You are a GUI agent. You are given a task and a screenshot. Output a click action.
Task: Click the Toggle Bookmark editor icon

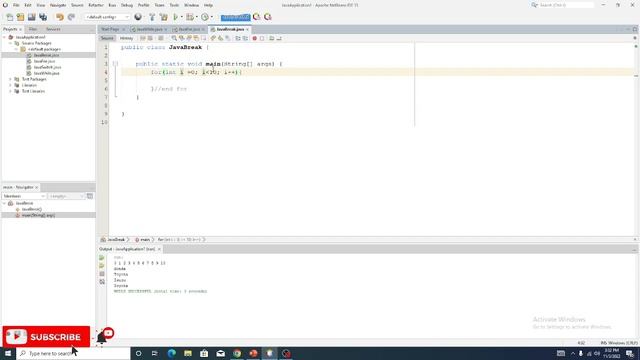228,38
